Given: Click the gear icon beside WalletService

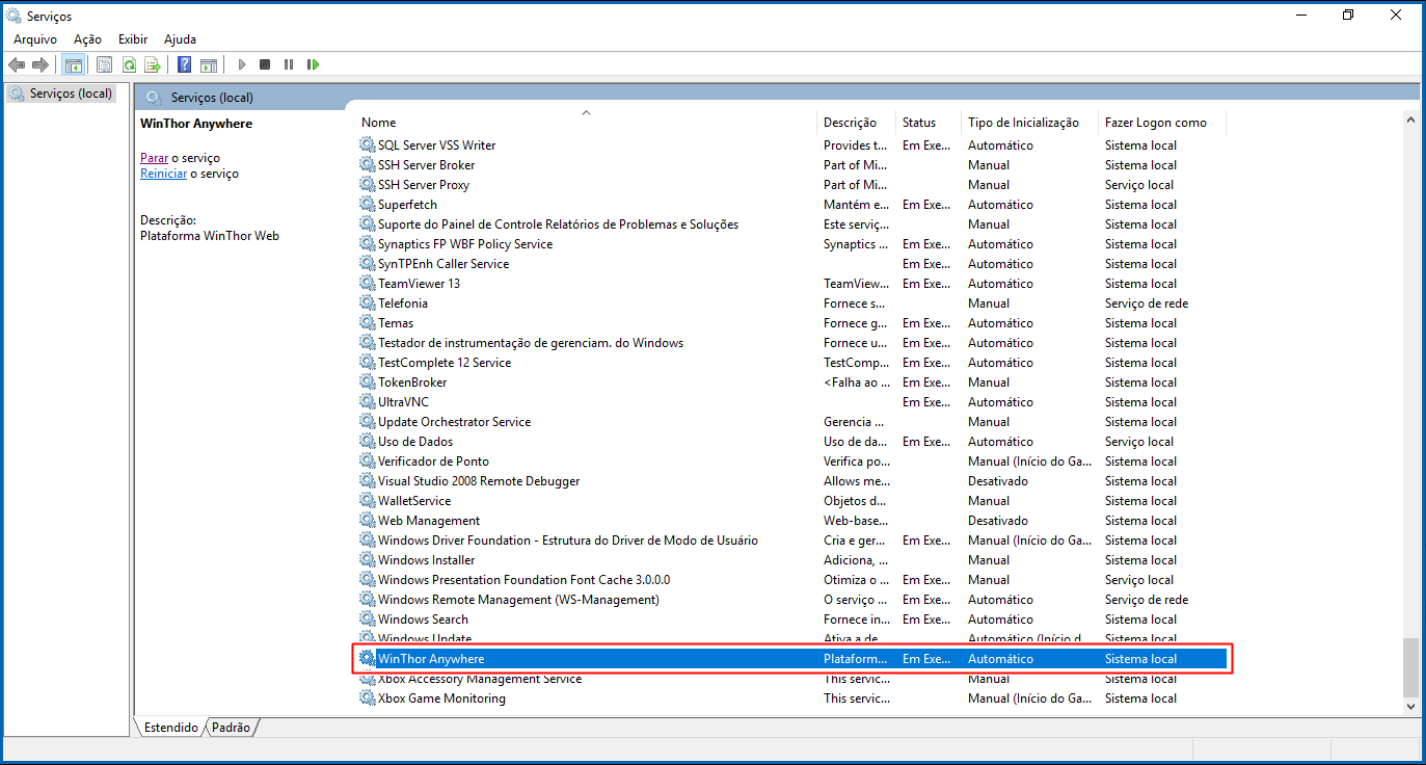Looking at the screenshot, I should coord(367,501).
